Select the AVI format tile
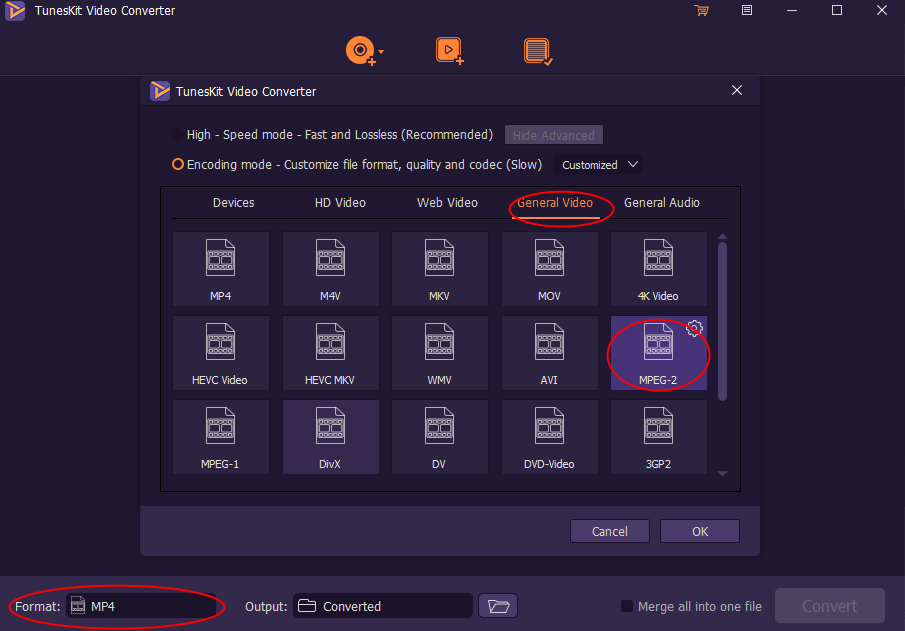The height and width of the screenshot is (631, 905). click(x=549, y=353)
